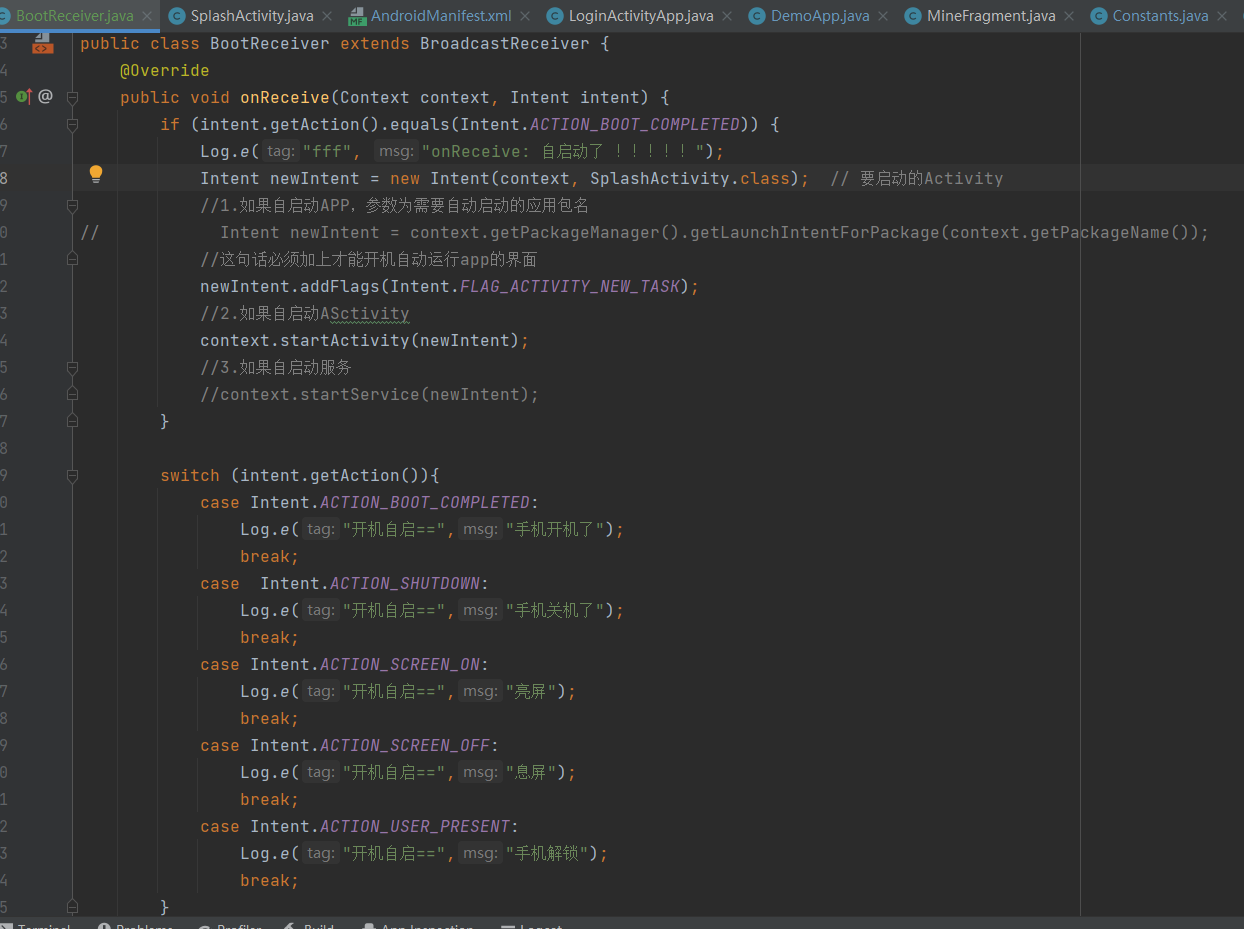Close the LoginActivityApp.java tab
1244x929 pixels.
click(x=728, y=16)
